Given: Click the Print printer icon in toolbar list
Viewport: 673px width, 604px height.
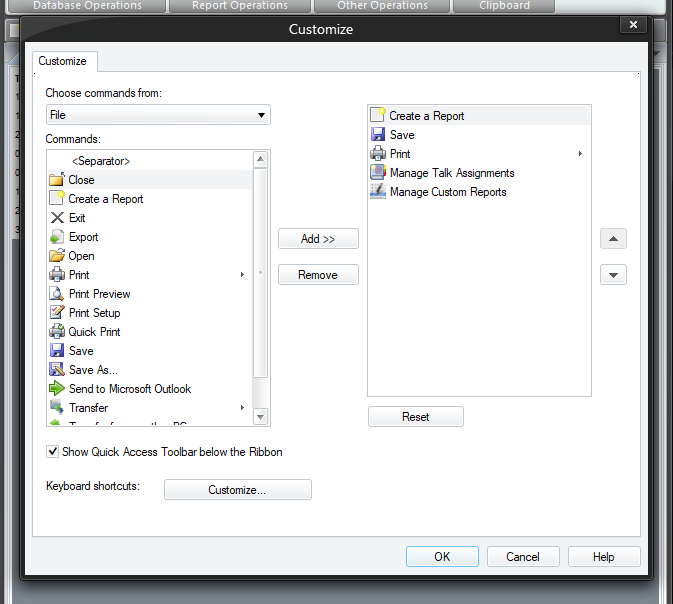Looking at the screenshot, I should (x=378, y=153).
